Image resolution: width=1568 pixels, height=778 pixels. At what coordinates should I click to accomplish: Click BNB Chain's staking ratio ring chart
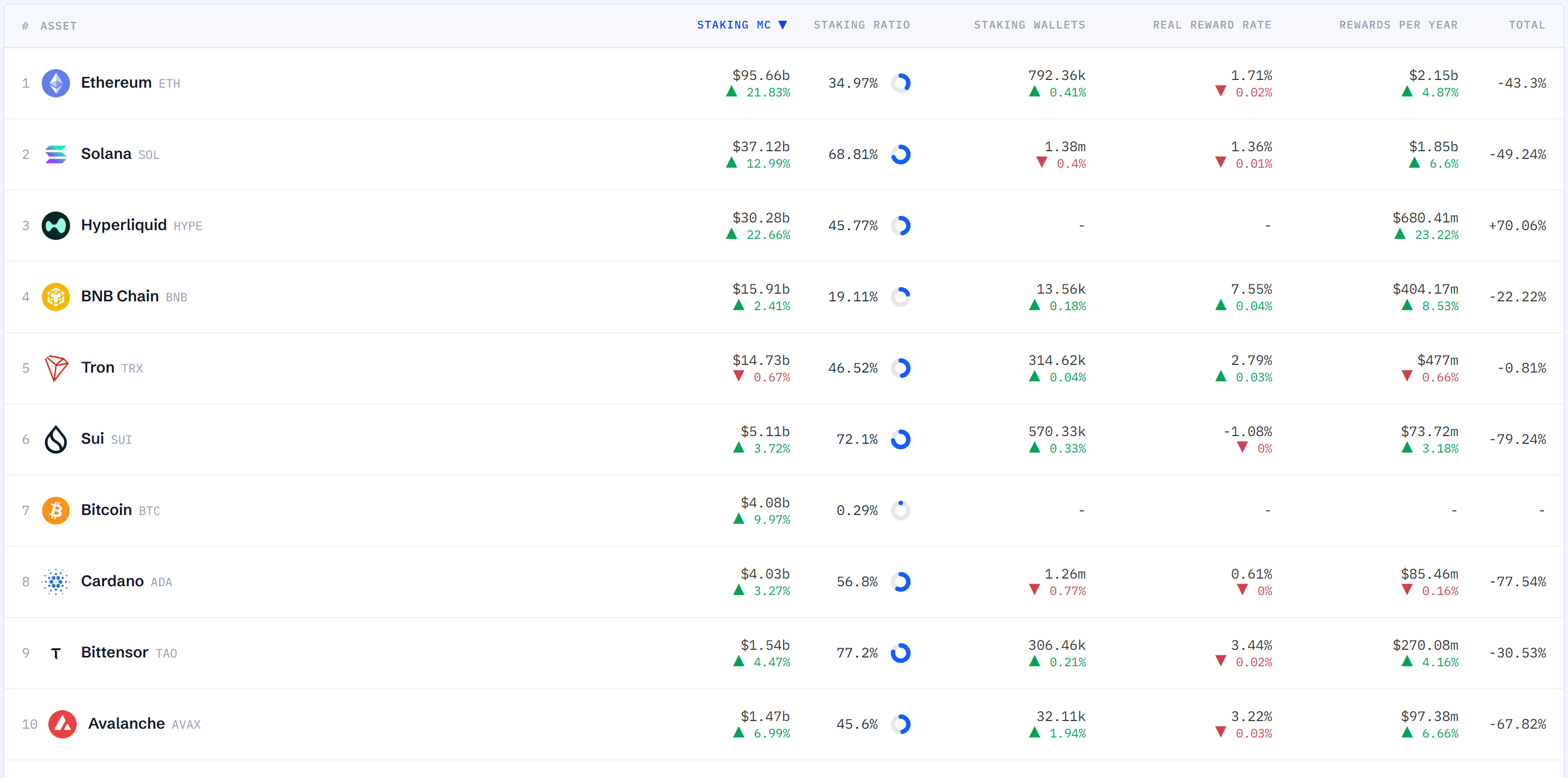900,297
